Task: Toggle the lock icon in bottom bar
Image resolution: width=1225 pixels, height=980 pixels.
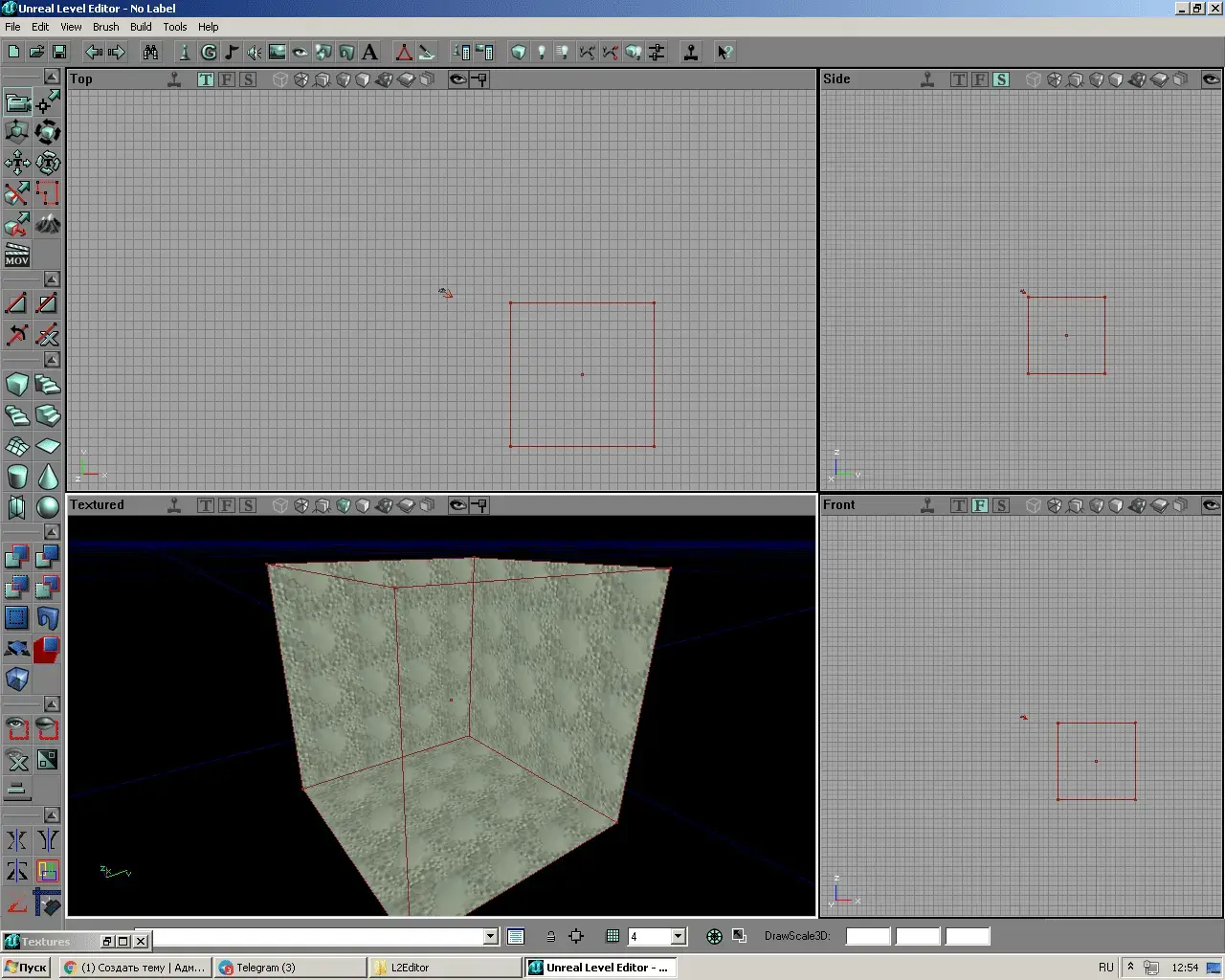Action: tap(551, 937)
